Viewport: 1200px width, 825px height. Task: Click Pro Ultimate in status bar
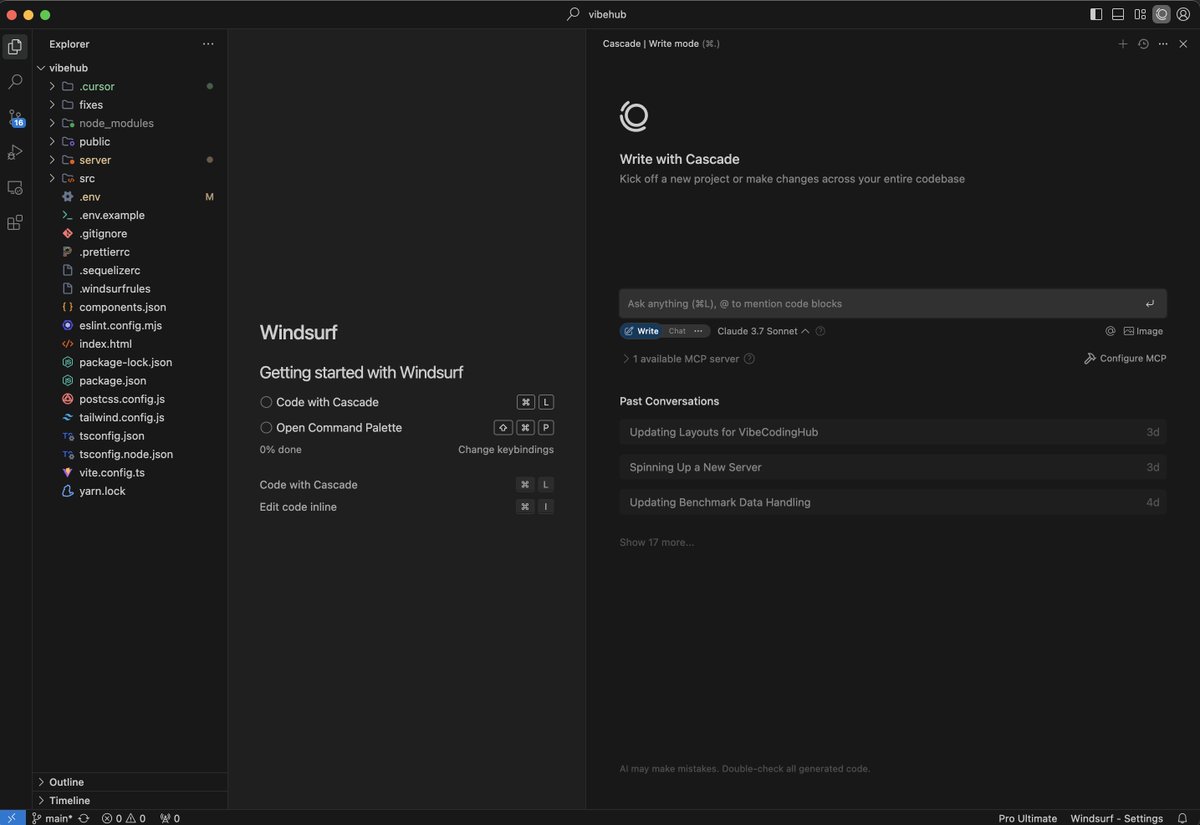pyautogui.click(x=1027, y=818)
